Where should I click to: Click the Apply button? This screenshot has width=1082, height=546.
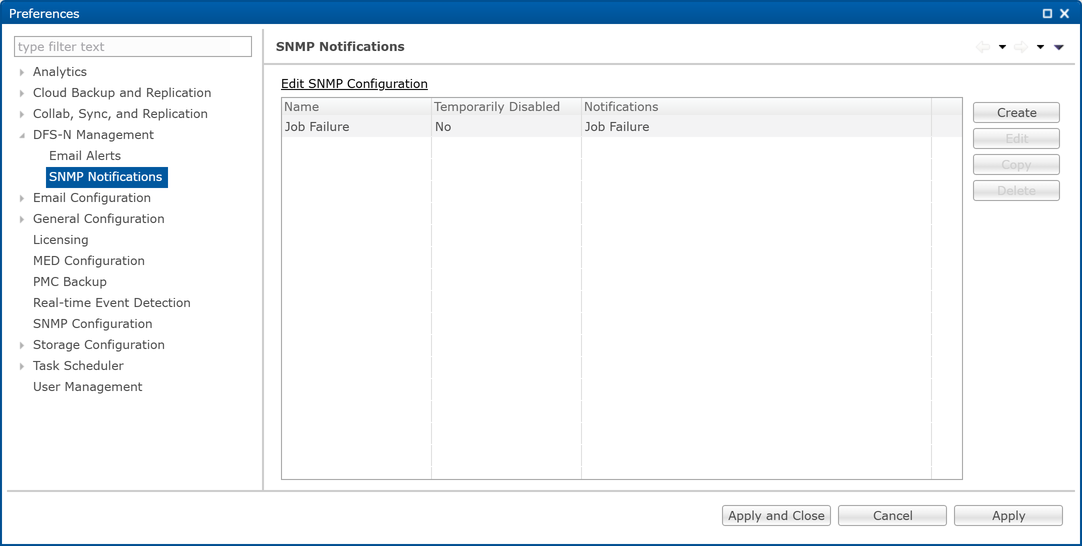point(1008,516)
